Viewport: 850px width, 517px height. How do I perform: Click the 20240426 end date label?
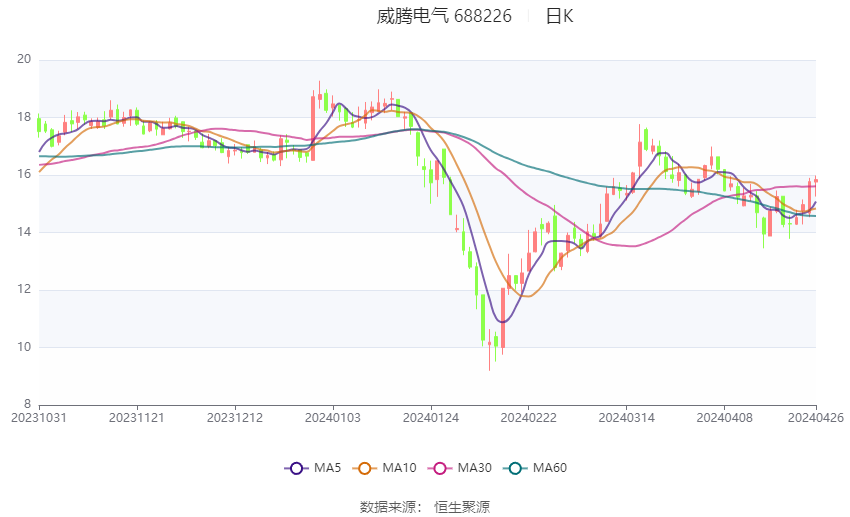816,416
